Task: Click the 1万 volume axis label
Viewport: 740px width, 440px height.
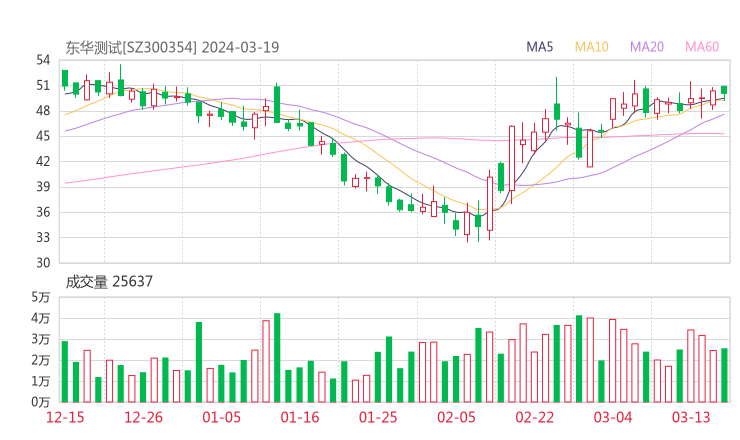Action: 41,381
